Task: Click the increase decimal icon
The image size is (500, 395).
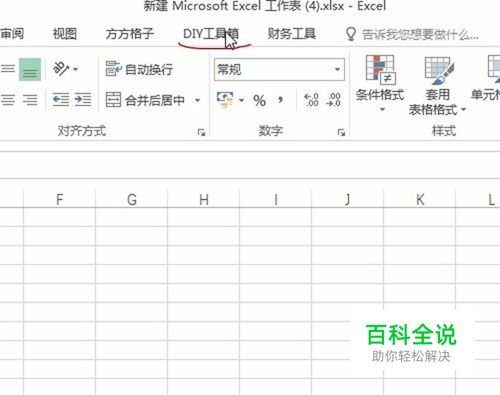Action: [311, 100]
